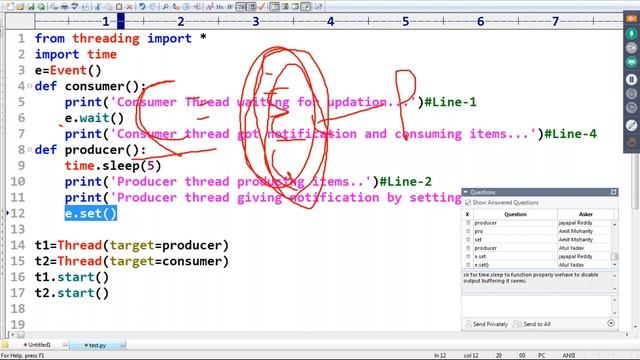This screenshot has width=640, height=360.
Task: Click the Redo arrow icon
Action: [153, 7]
